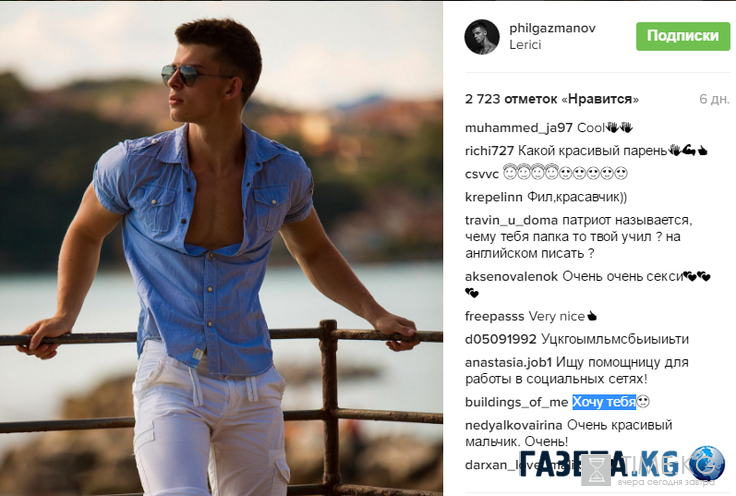This screenshot has width=736, height=496.
Task: Open buildings_of_me commenter profile
Action: [516, 402]
